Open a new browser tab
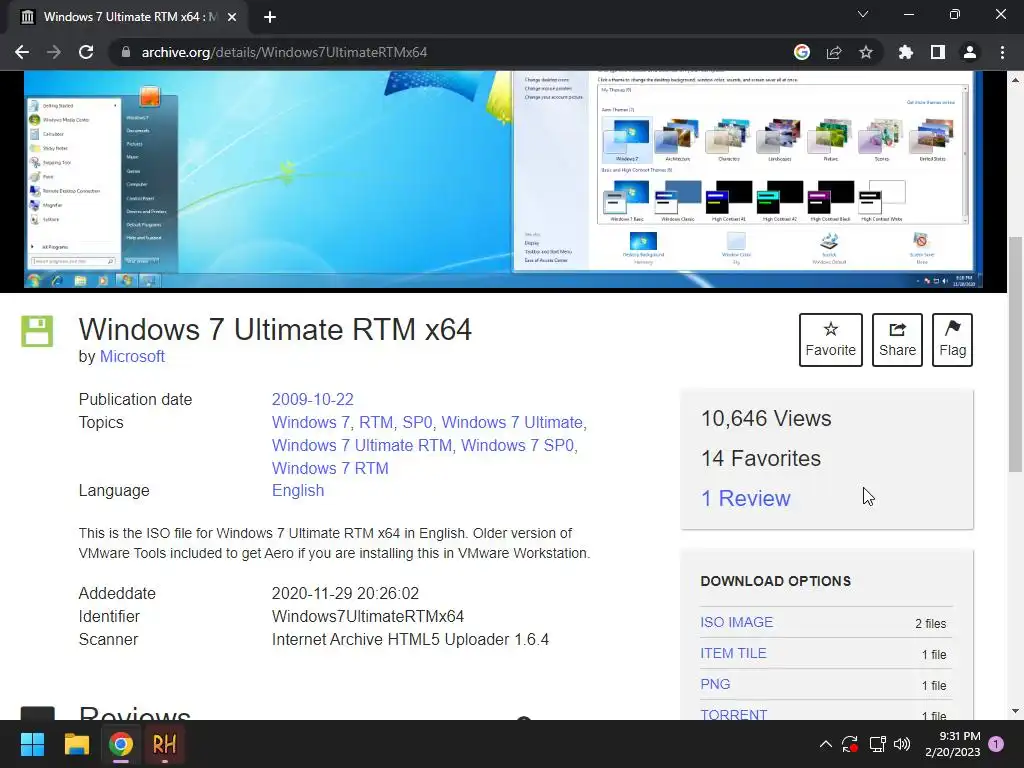The image size is (1024, 768). point(270,17)
